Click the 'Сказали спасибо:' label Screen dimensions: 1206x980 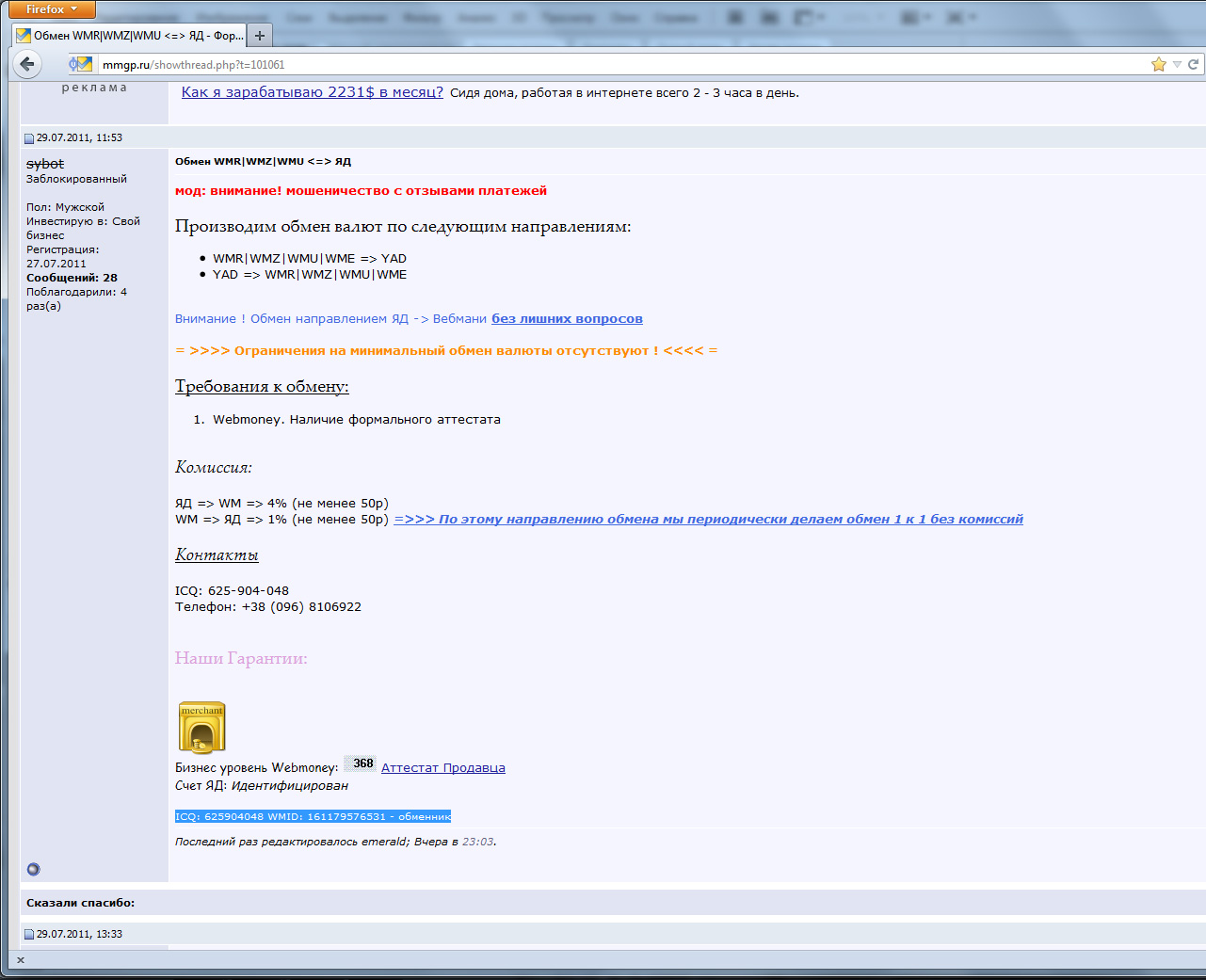coord(80,903)
